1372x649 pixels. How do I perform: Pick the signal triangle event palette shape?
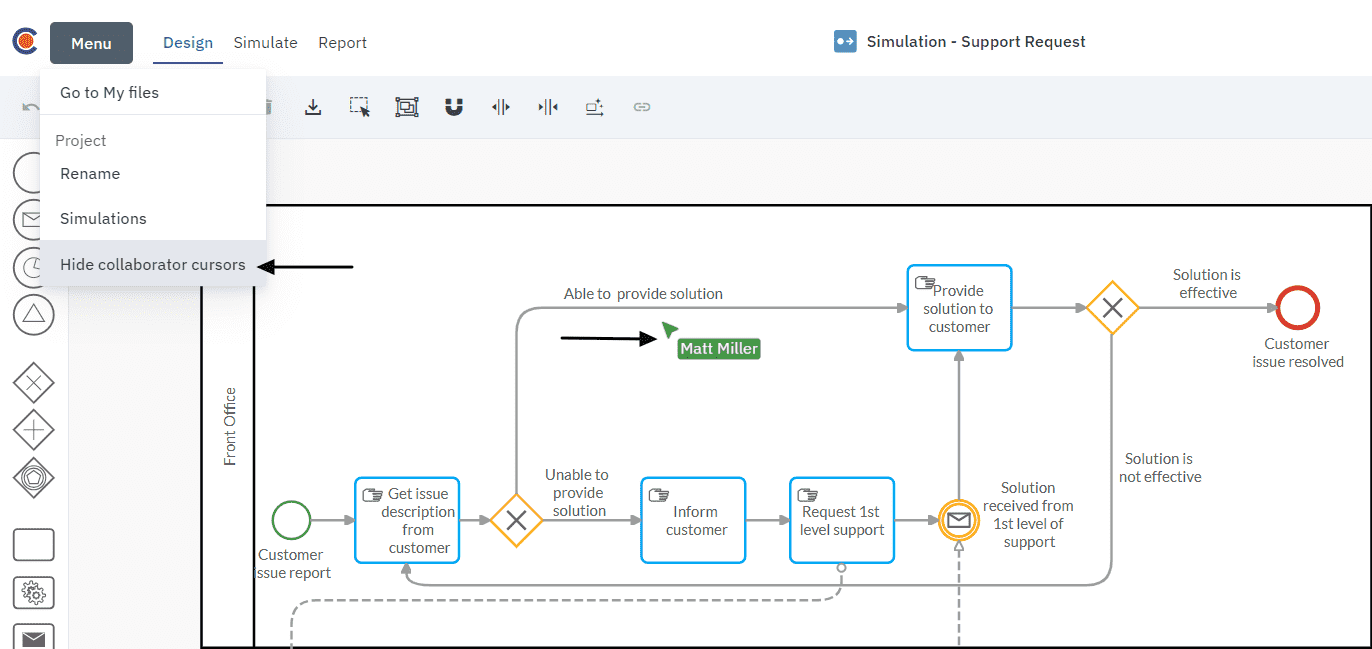click(33, 314)
